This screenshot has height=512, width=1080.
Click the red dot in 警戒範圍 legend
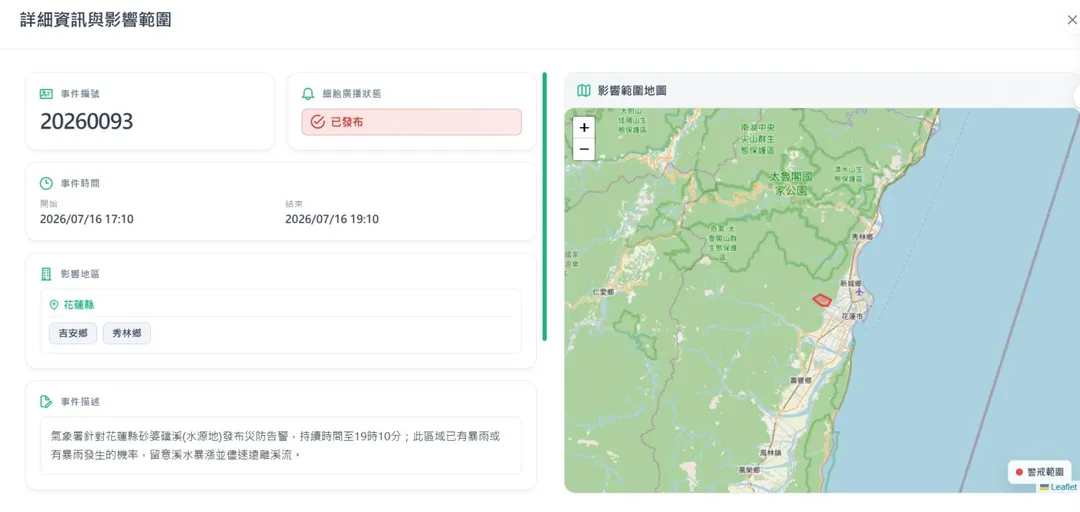point(1019,472)
